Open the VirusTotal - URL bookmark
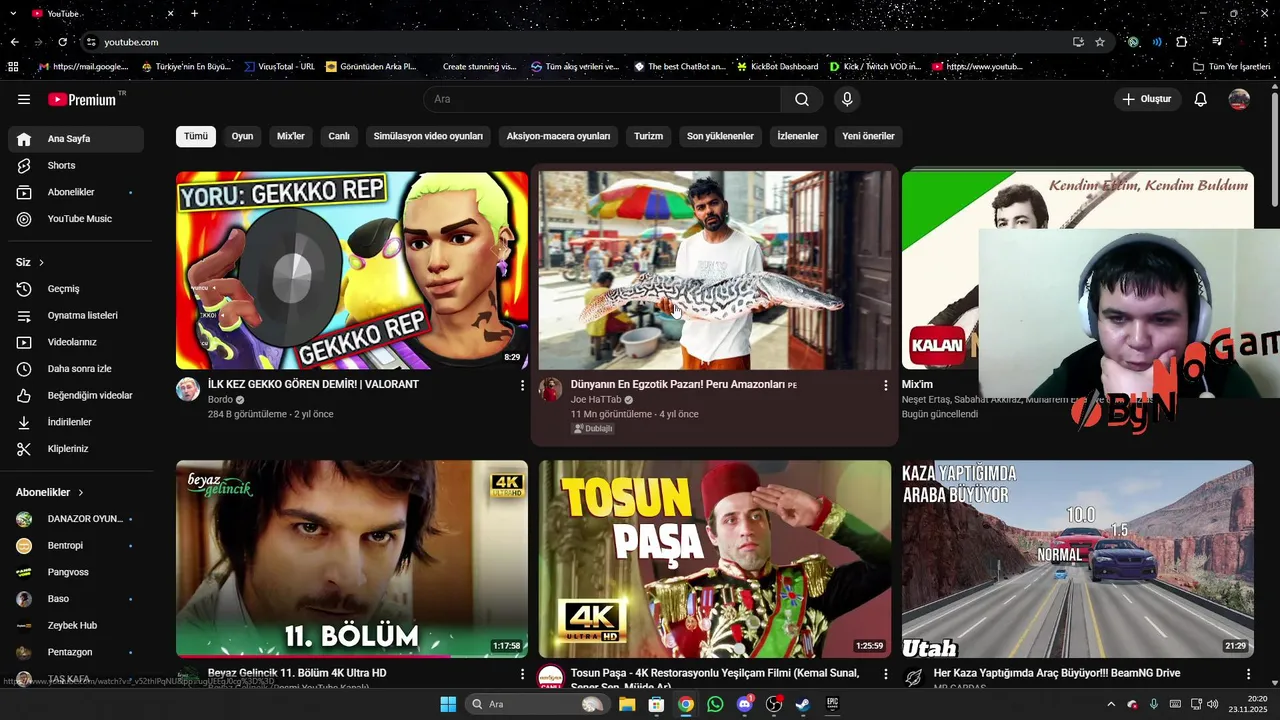This screenshot has height=720, width=1280. pyautogui.click(x=279, y=67)
